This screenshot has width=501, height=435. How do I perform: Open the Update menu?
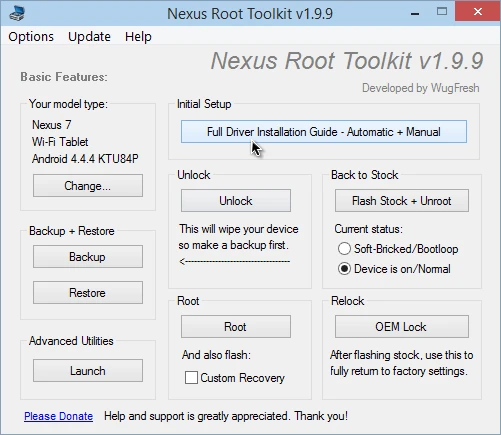[x=89, y=37]
